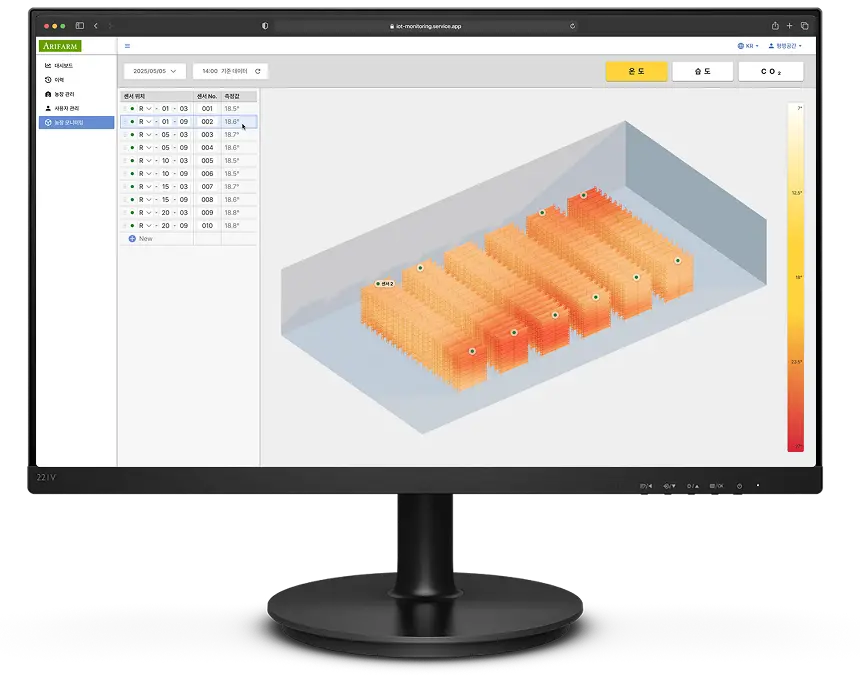Open the 2025/05/05 date dropdown

pyautogui.click(x=155, y=71)
